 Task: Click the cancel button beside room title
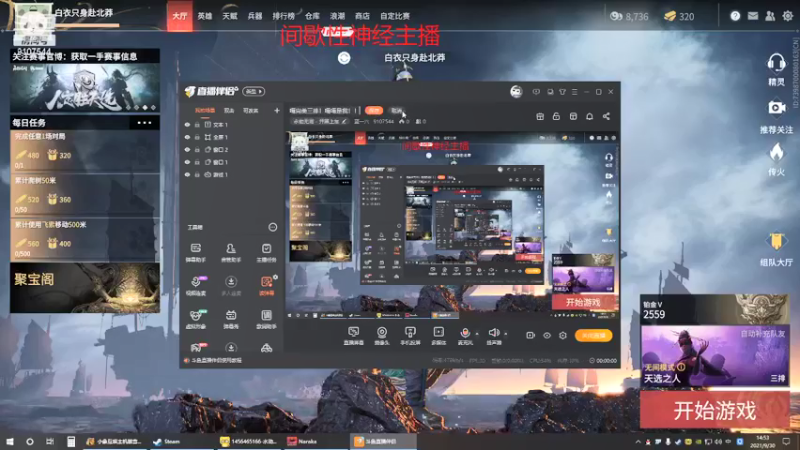coord(396,110)
